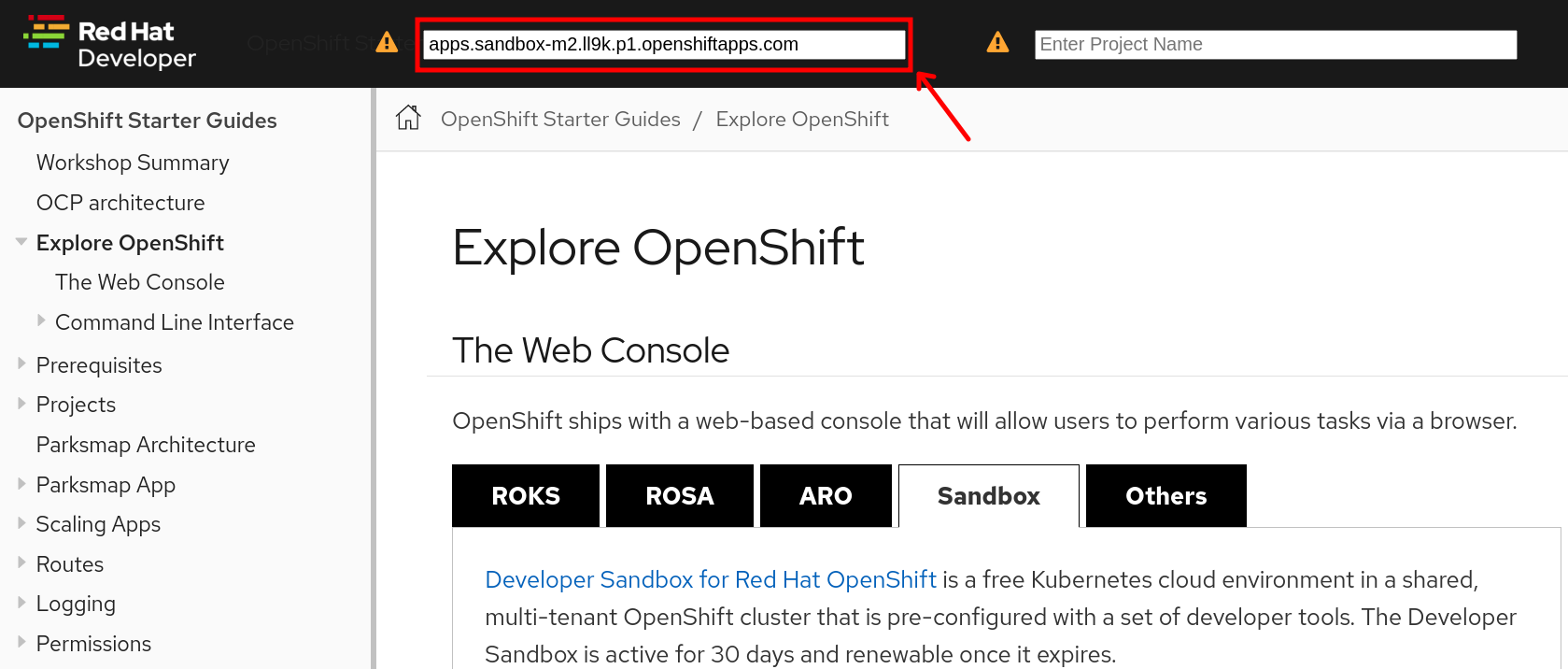This screenshot has width=1568, height=669.
Task: Click warning icon beside subdomain field
Action: click(x=387, y=42)
